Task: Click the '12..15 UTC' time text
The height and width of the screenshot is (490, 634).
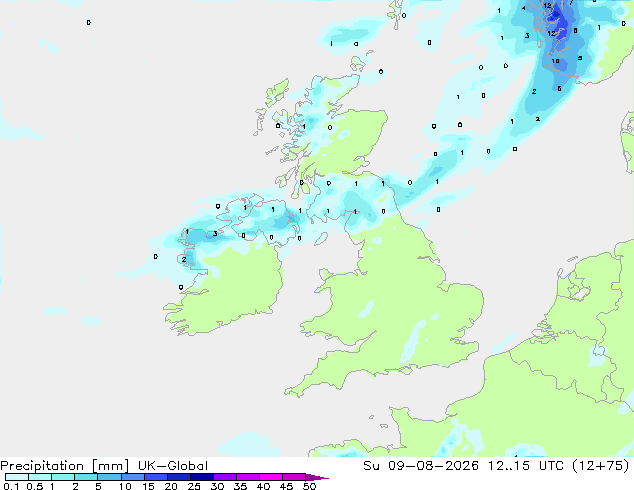Action: click(x=525, y=466)
